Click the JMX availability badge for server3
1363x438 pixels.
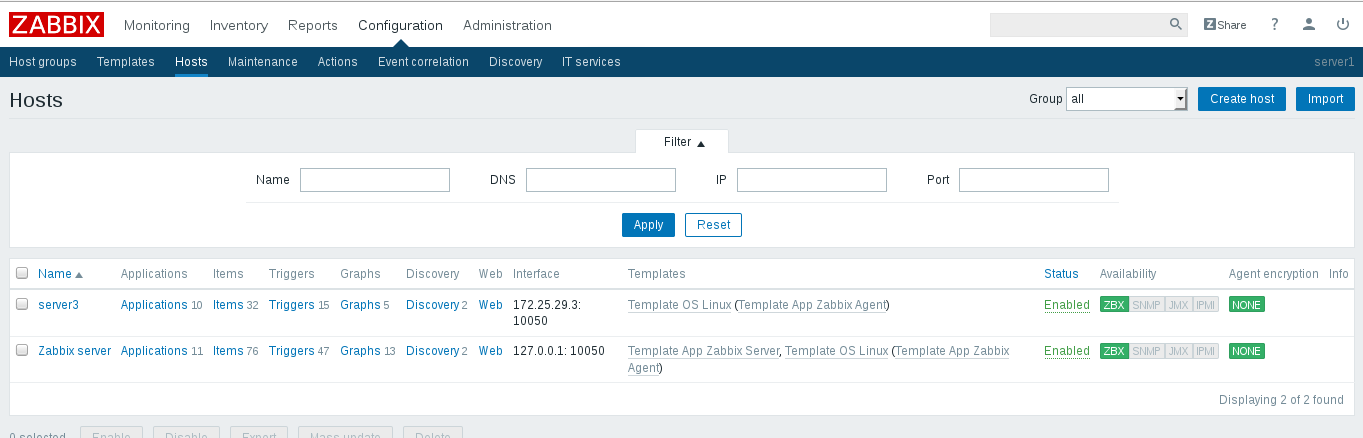tap(1178, 305)
